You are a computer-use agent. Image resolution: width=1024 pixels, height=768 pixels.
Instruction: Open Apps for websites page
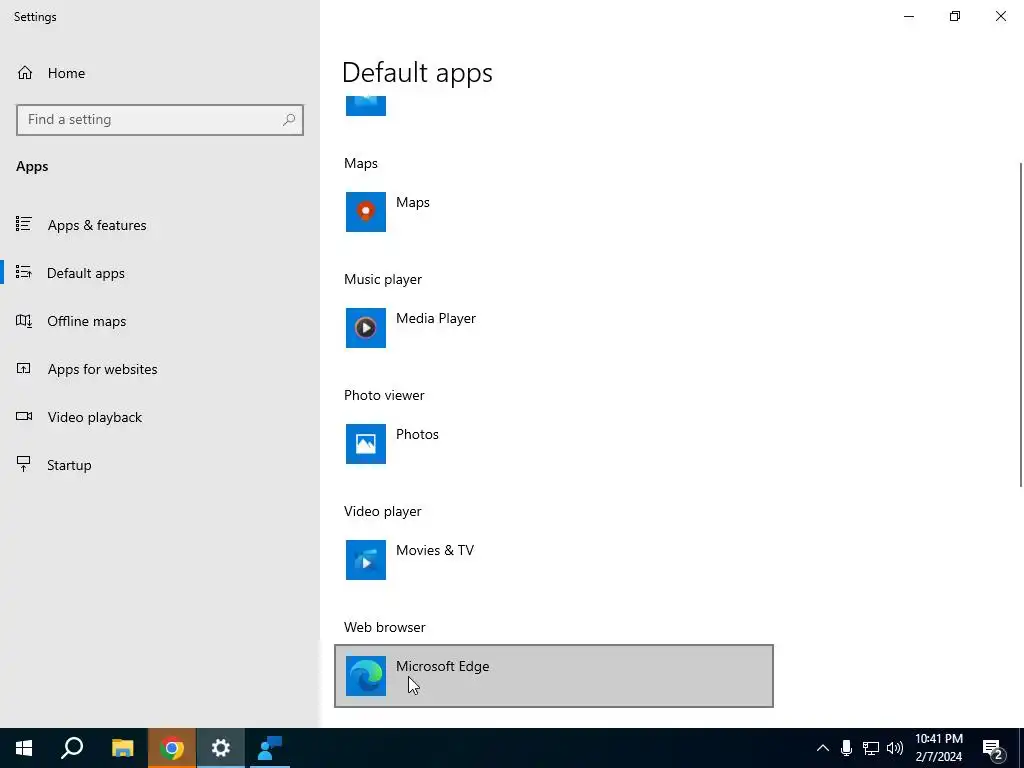coord(102,369)
